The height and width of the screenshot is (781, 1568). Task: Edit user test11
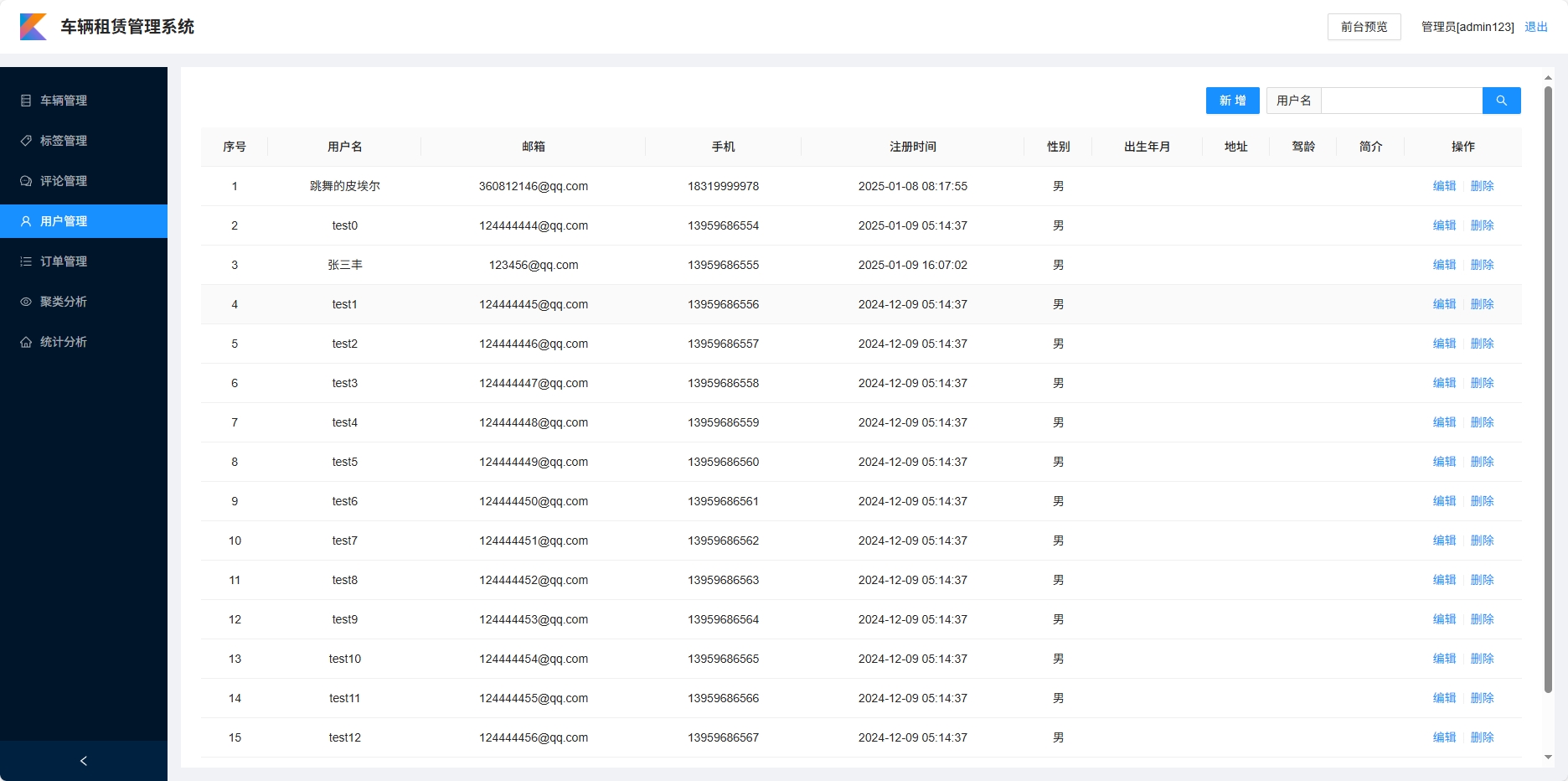[x=1444, y=698]
